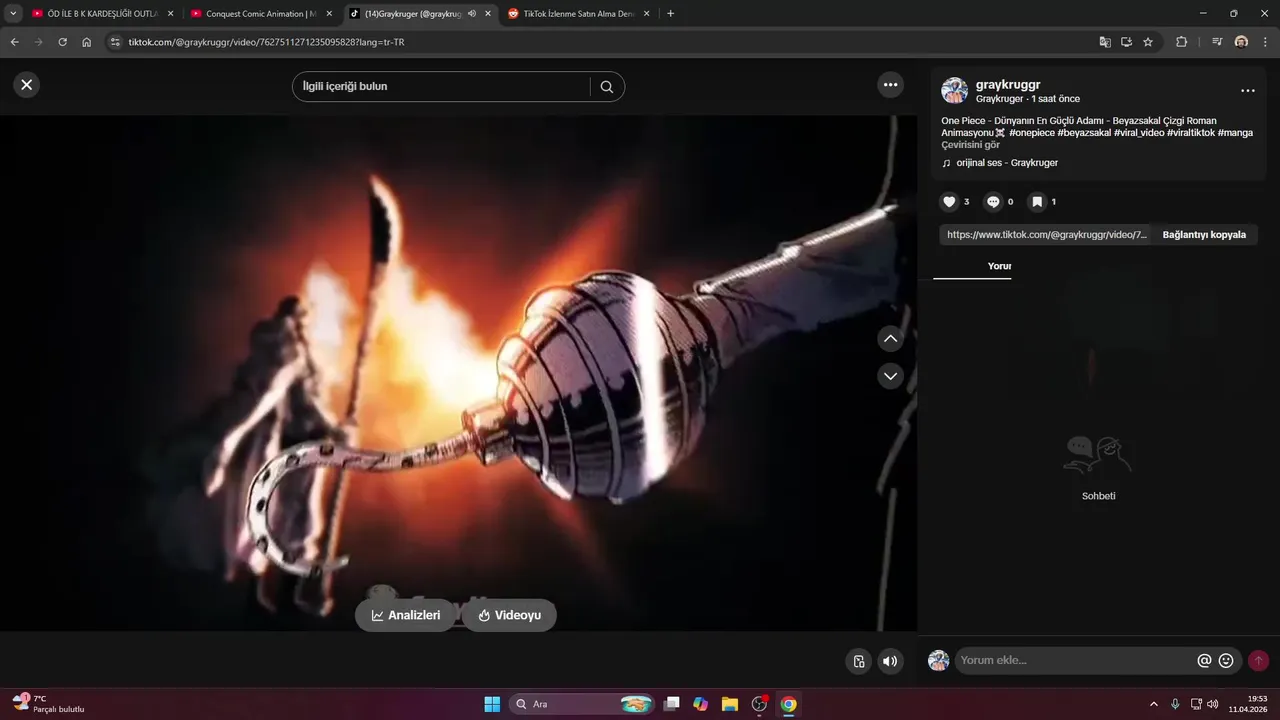Open graykruggr profile avatar
This screenshot has width=1280, height=720.
coord(954,91)
